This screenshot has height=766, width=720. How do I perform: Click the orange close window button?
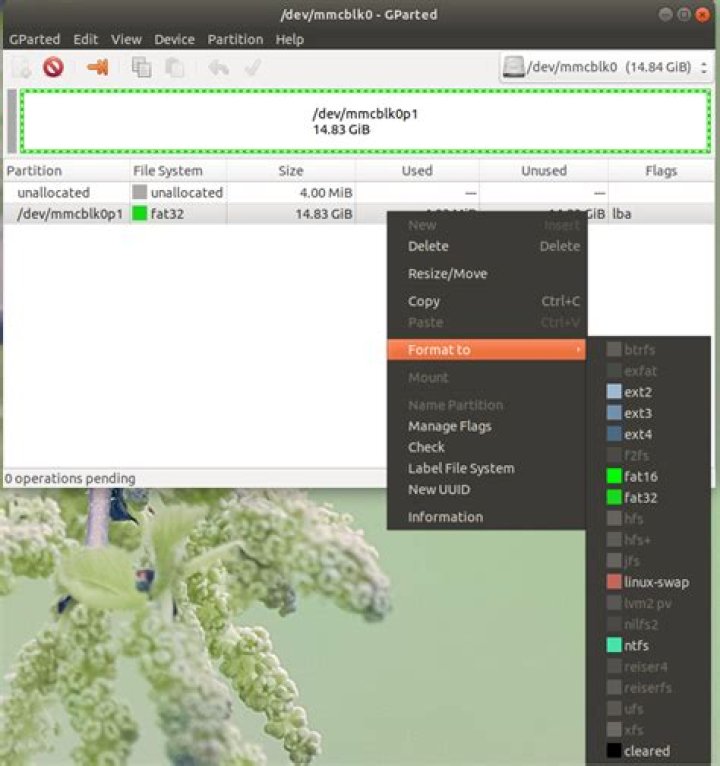[x=702, y=15]
